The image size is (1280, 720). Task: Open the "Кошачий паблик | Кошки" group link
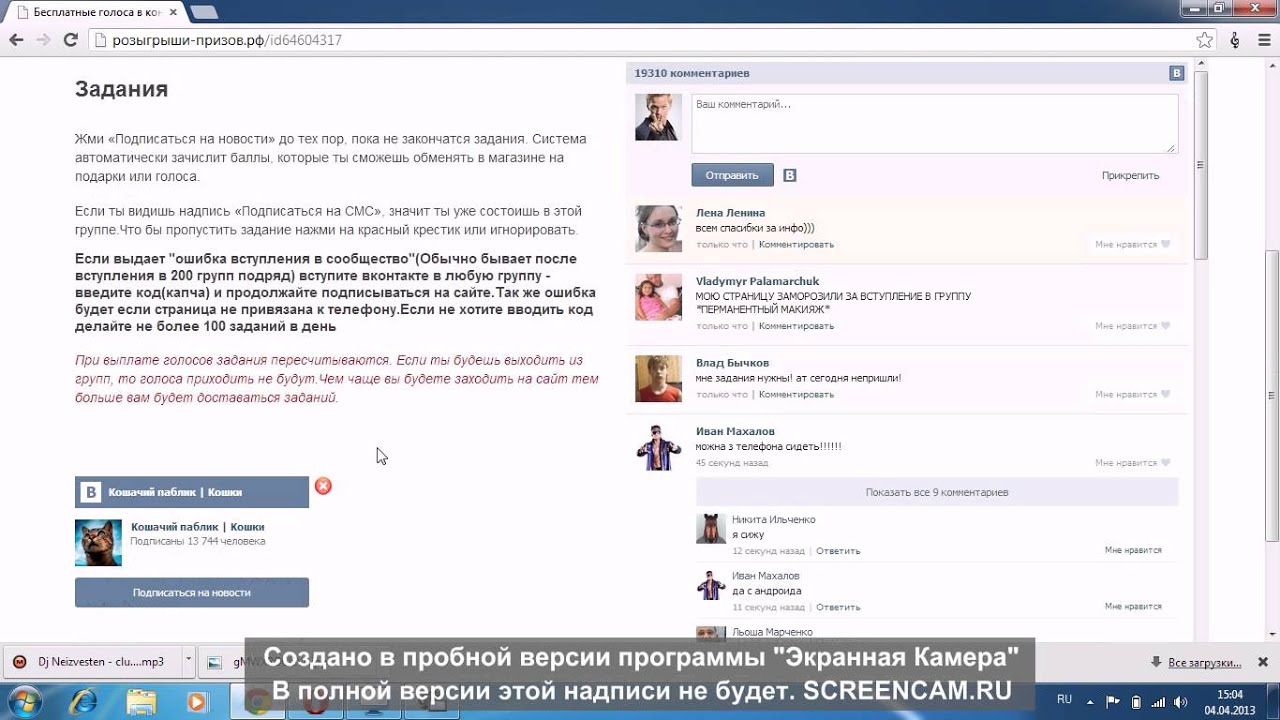tap(198, 527)
